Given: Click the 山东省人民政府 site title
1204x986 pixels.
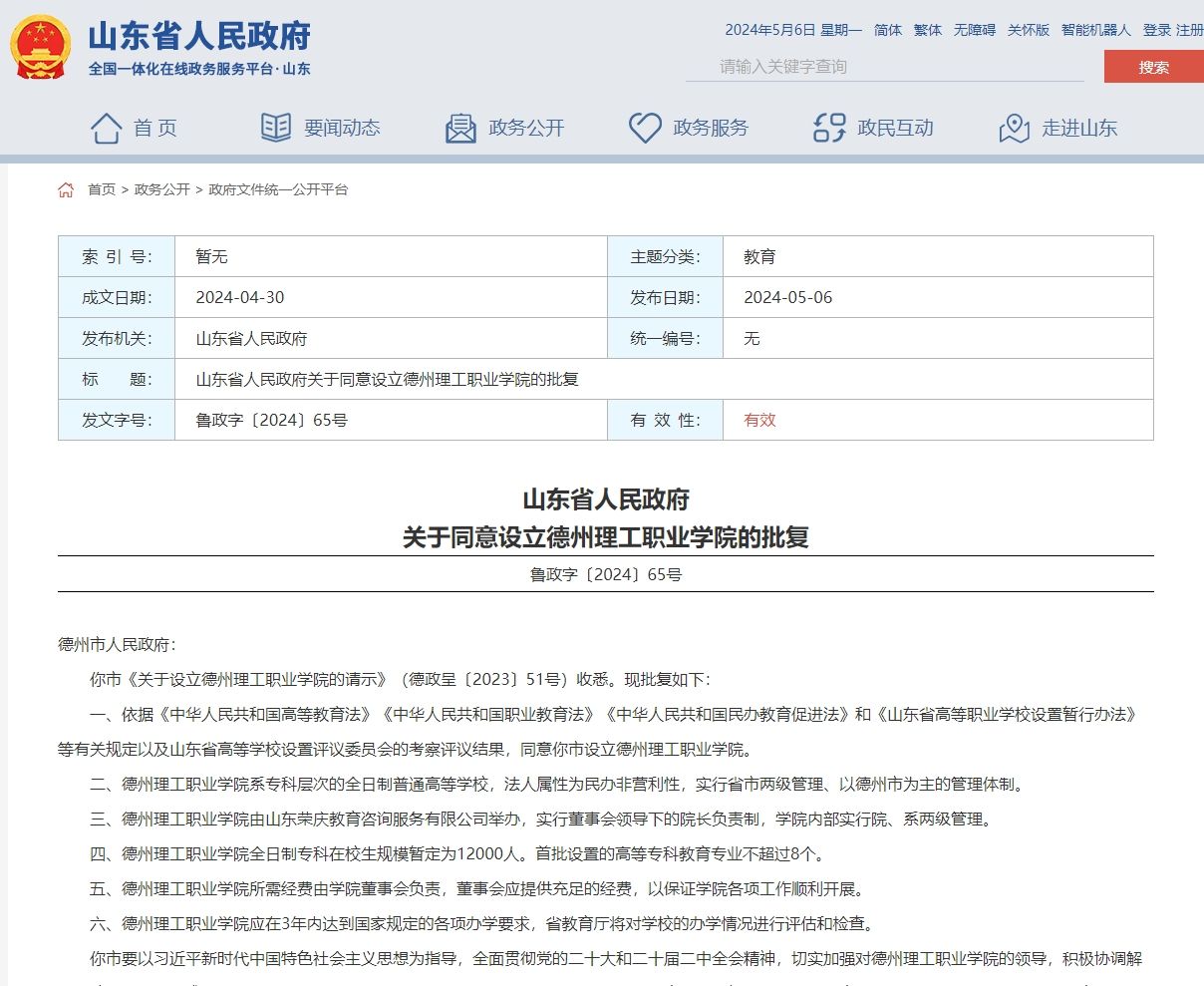Looking at the screenshot, I should [199, 36].
